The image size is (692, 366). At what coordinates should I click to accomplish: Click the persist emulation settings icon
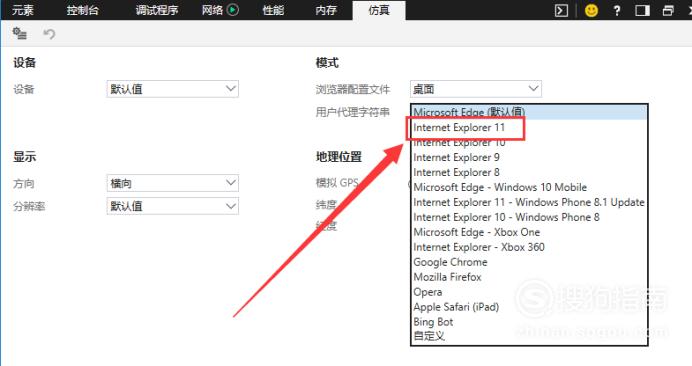tap(20, 33)
